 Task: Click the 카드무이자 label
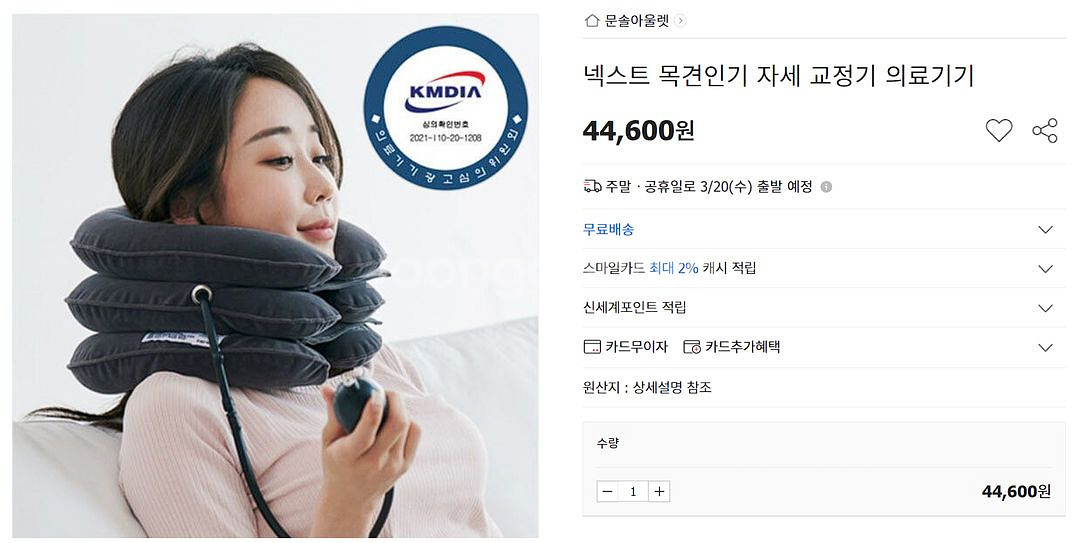tap(636, 347)
